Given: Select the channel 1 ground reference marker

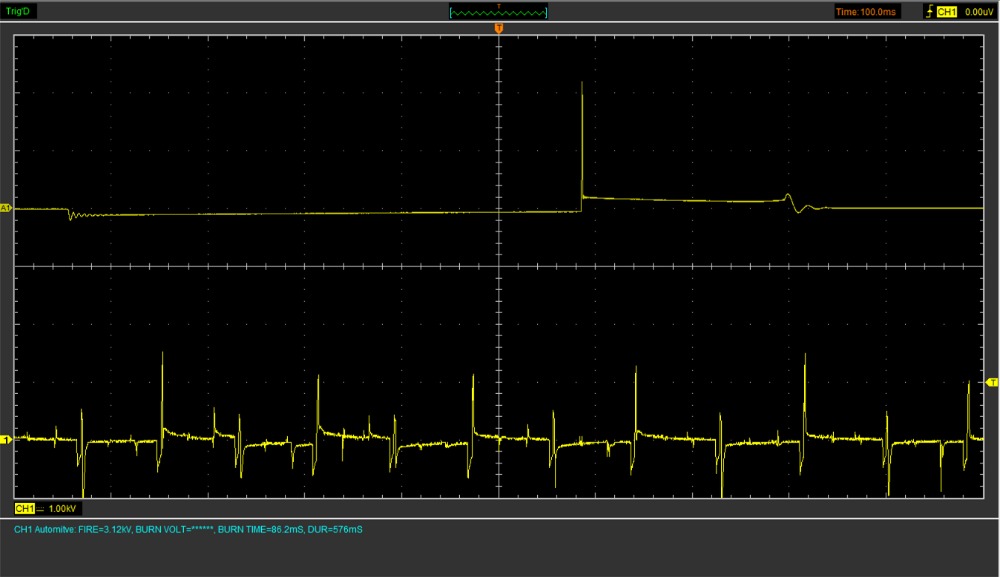Looking at the screenshot, I should (5, 439).
